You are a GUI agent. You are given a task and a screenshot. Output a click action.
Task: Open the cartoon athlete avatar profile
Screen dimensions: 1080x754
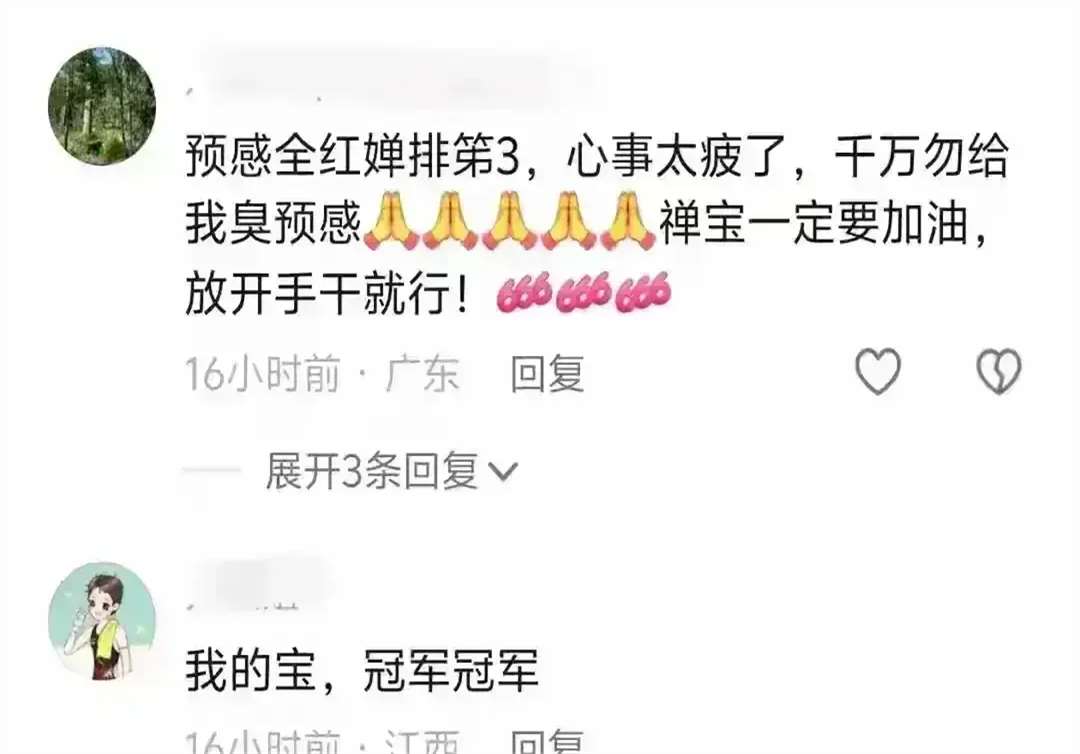coord(102,621)
